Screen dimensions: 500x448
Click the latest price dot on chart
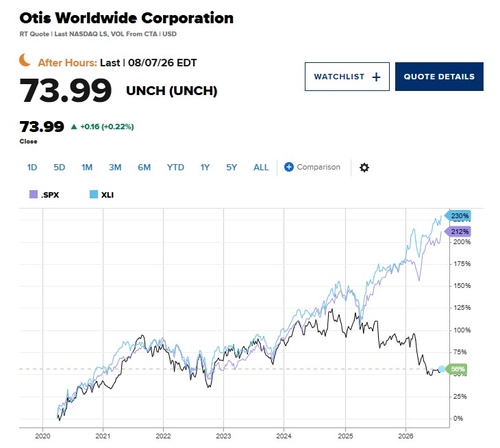click(441, 369)
